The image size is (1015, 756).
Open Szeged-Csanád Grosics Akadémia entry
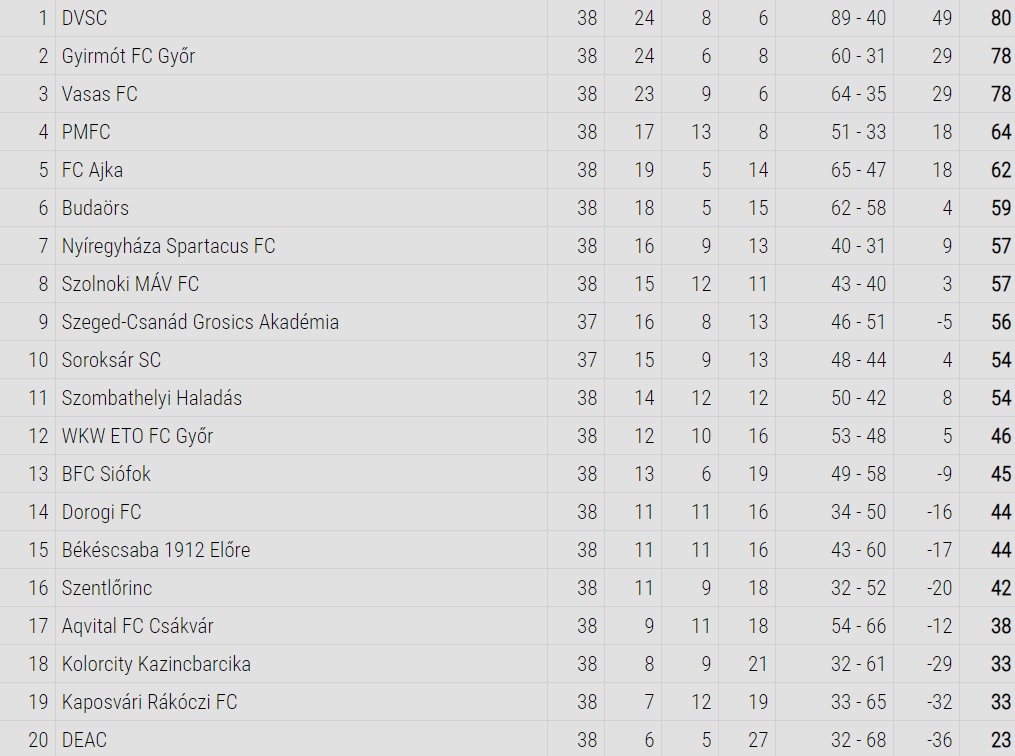coord(200,322)
